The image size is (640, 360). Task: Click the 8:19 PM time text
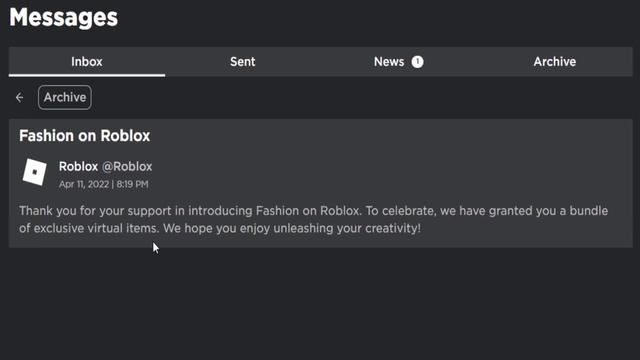coord(132,184)
